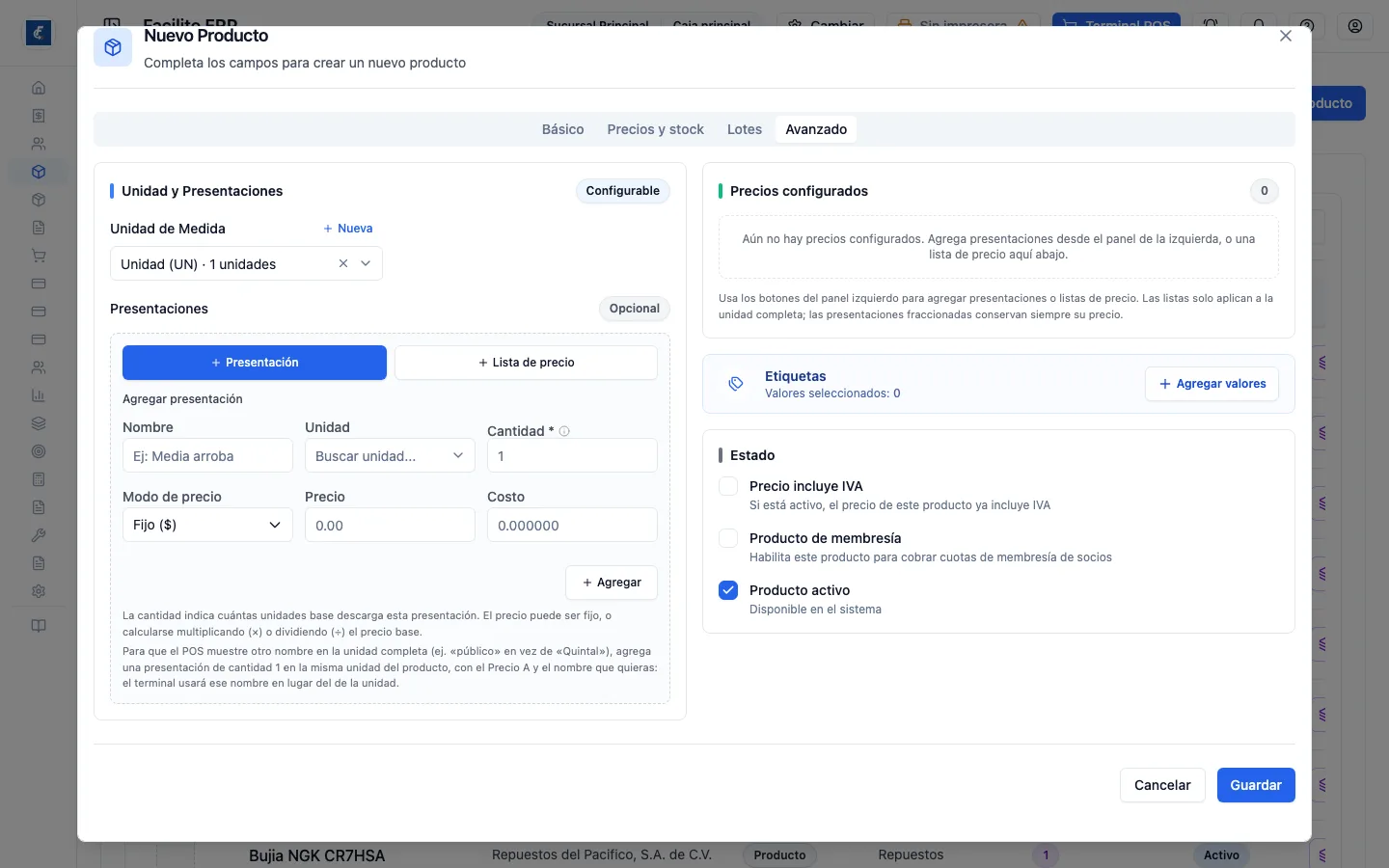1389x868 pixels.
Task: Open the dollar receipt sidebar icon
Action: (39, 116)
